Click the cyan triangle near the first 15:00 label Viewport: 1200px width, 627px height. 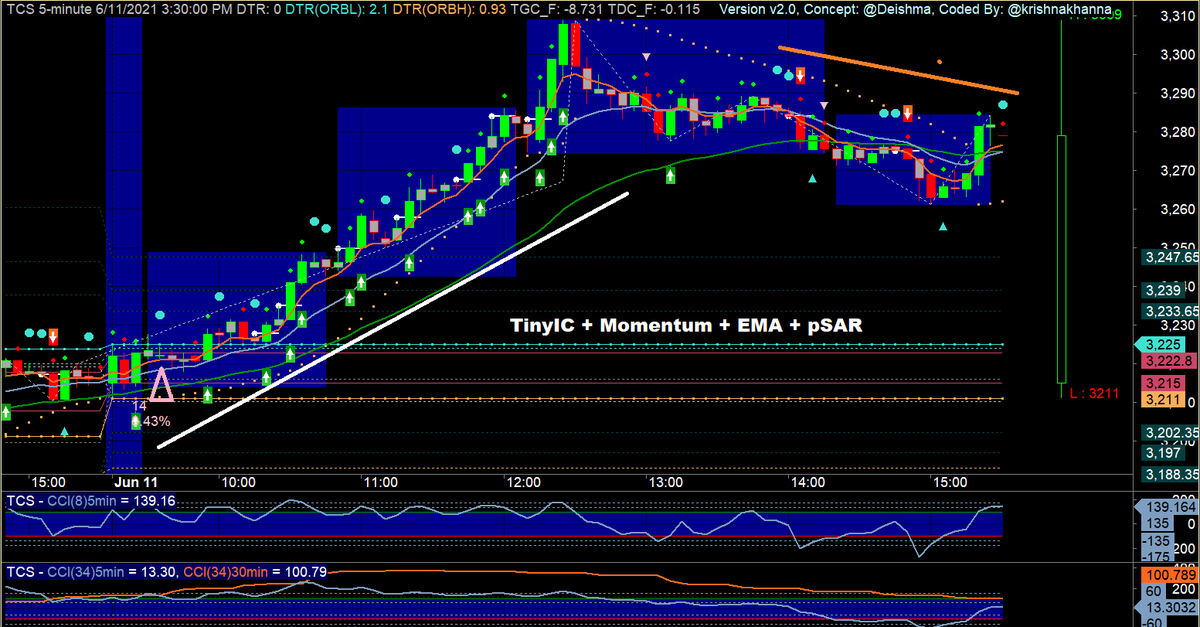65,431
